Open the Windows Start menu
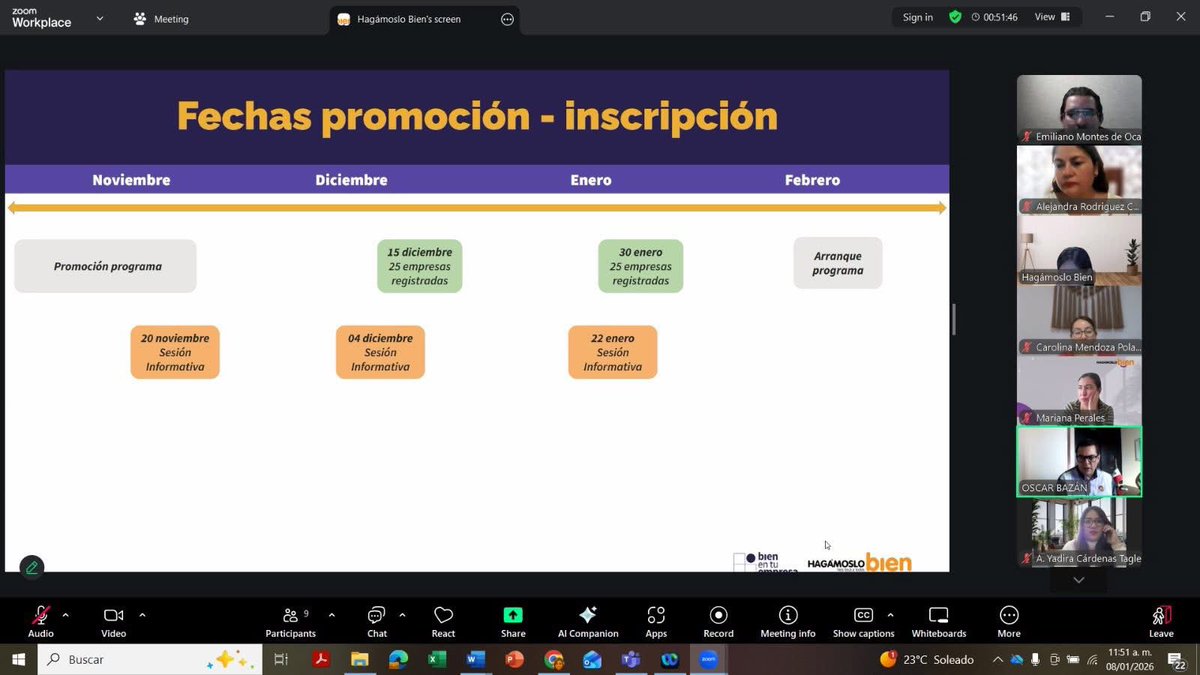The image size is (1200, 675). [18, 659]
